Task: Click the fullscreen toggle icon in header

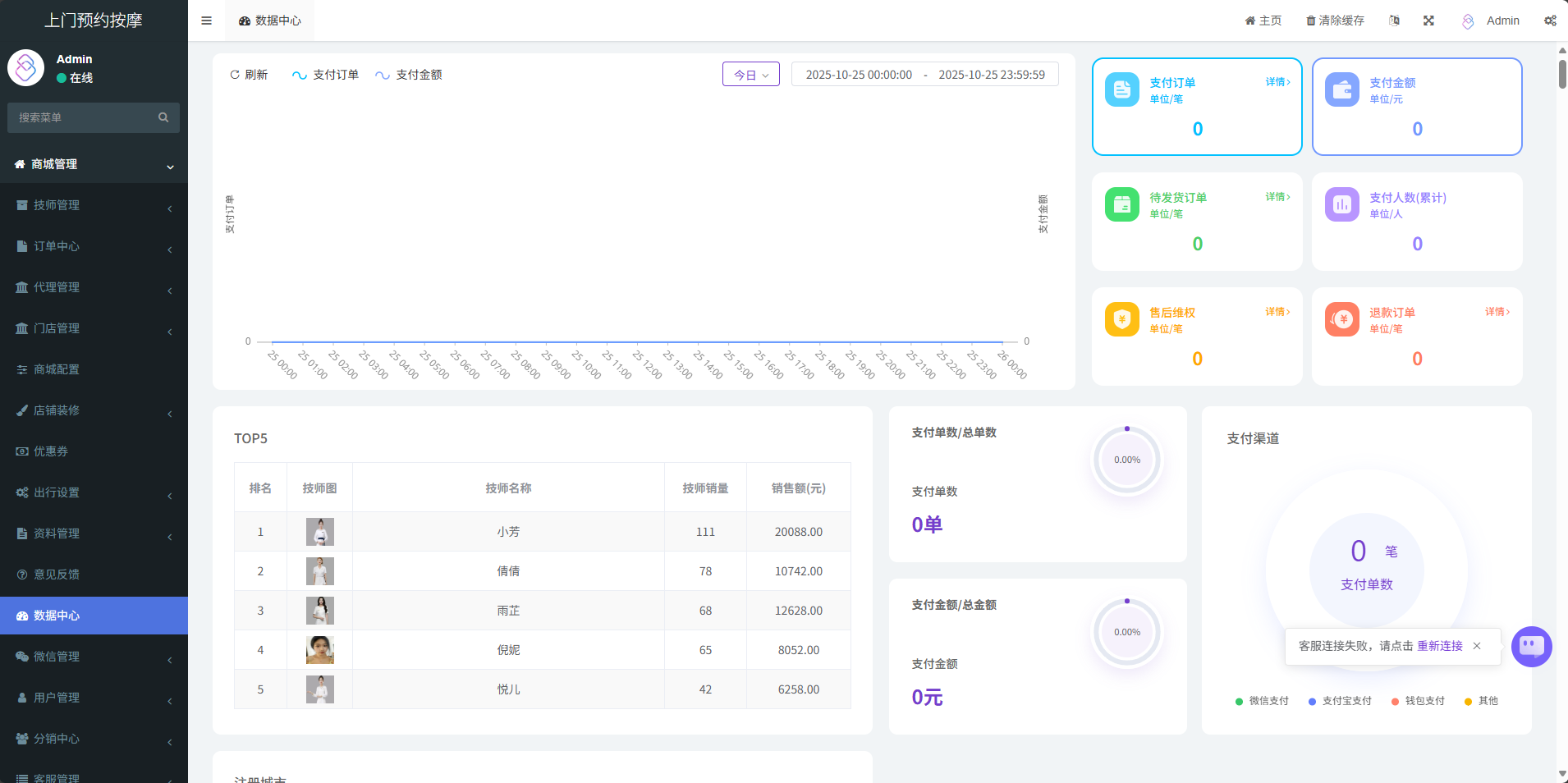Action: coord(1428,21)
